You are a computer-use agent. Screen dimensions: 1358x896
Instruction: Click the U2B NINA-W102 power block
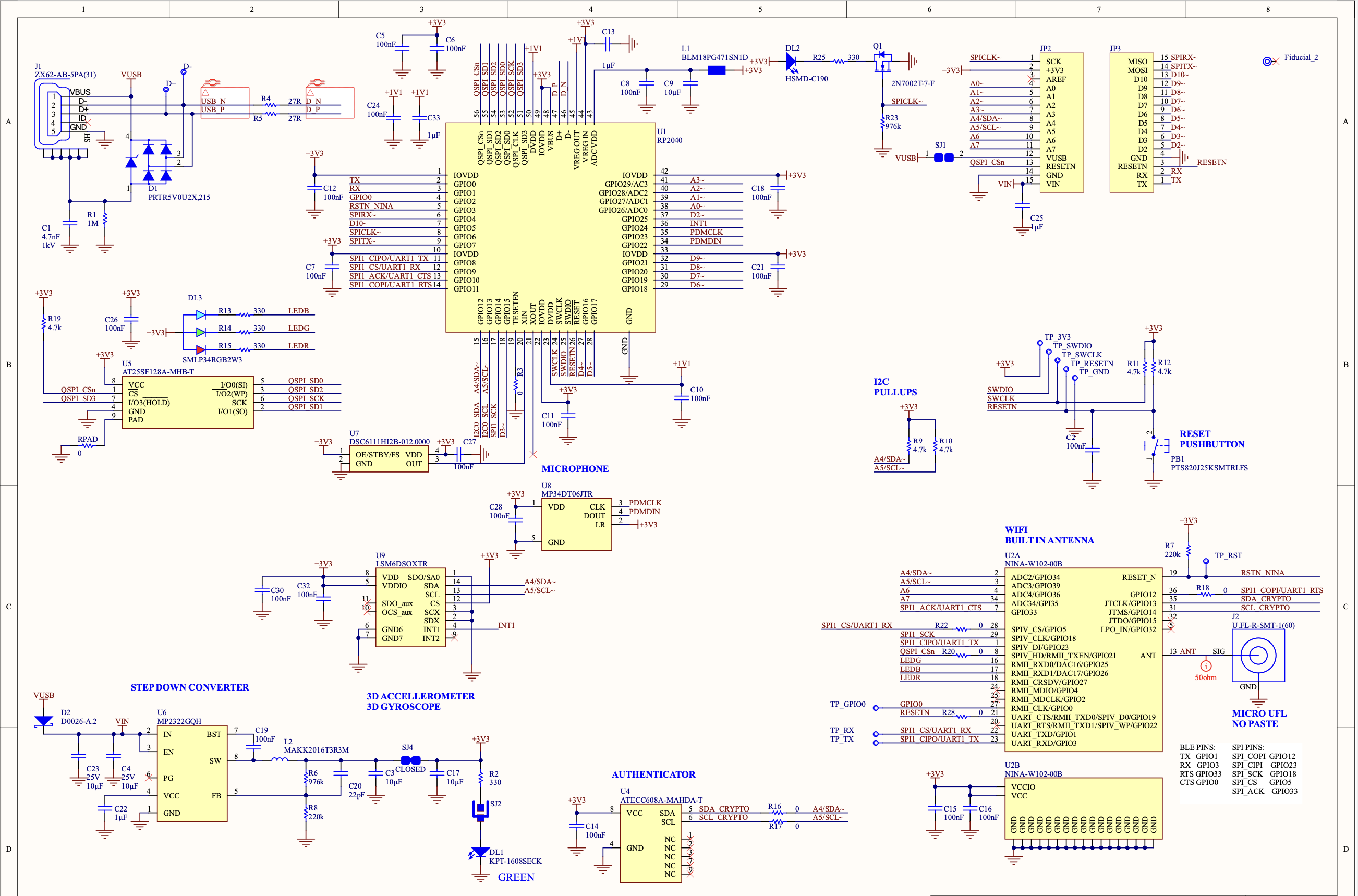click(1084, 808)
